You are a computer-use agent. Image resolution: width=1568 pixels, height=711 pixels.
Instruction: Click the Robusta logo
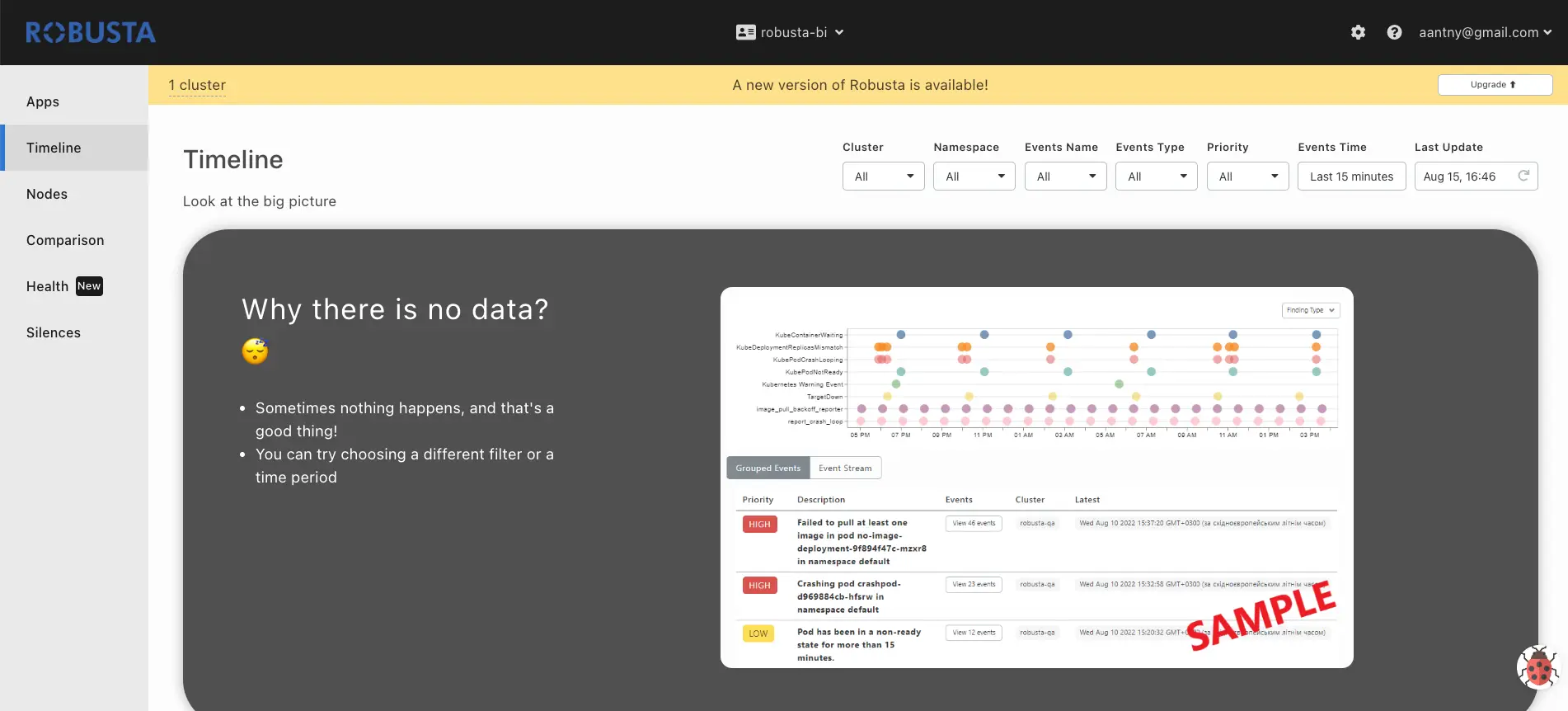[91, 32]
